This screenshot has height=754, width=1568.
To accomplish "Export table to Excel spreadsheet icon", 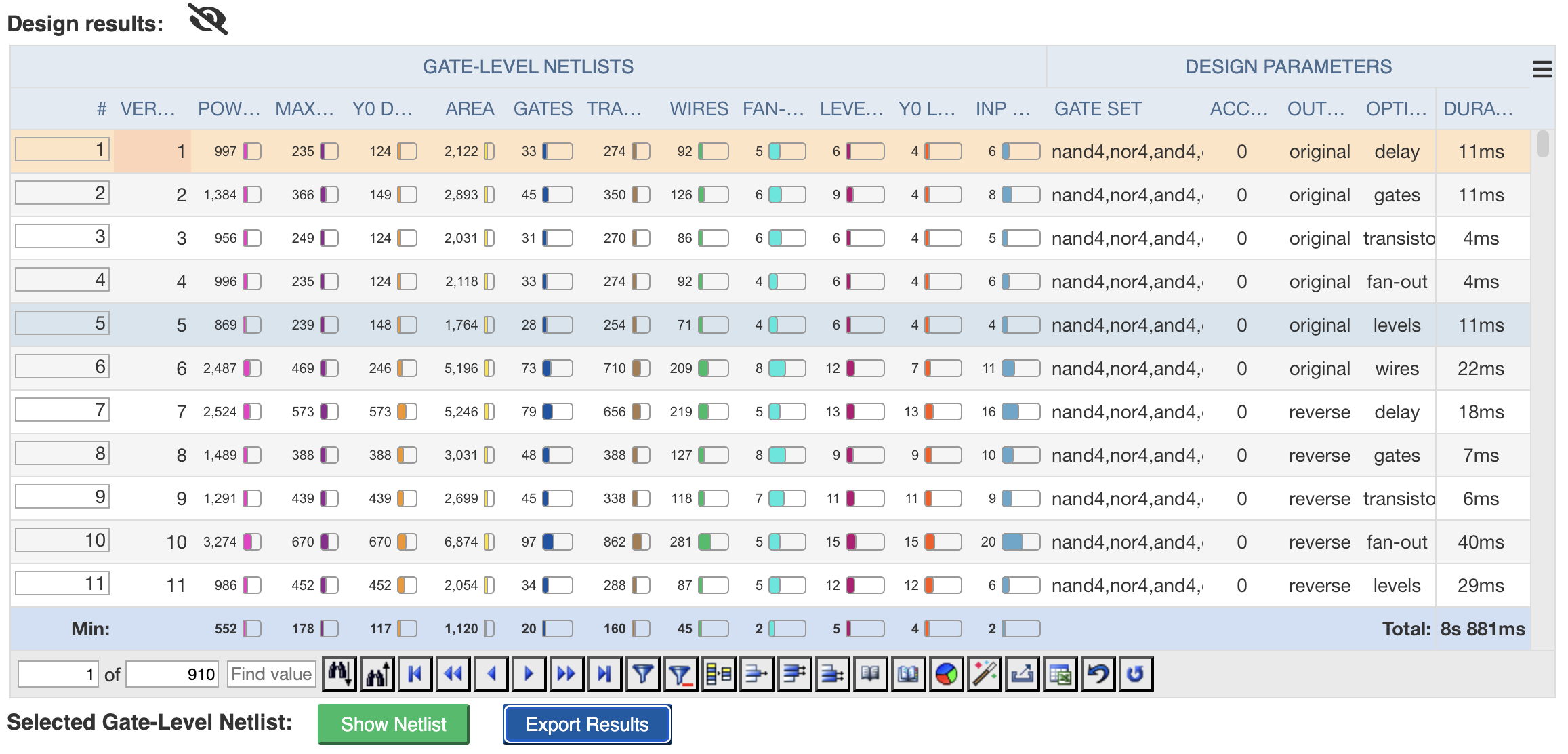I will point(1060,674).
